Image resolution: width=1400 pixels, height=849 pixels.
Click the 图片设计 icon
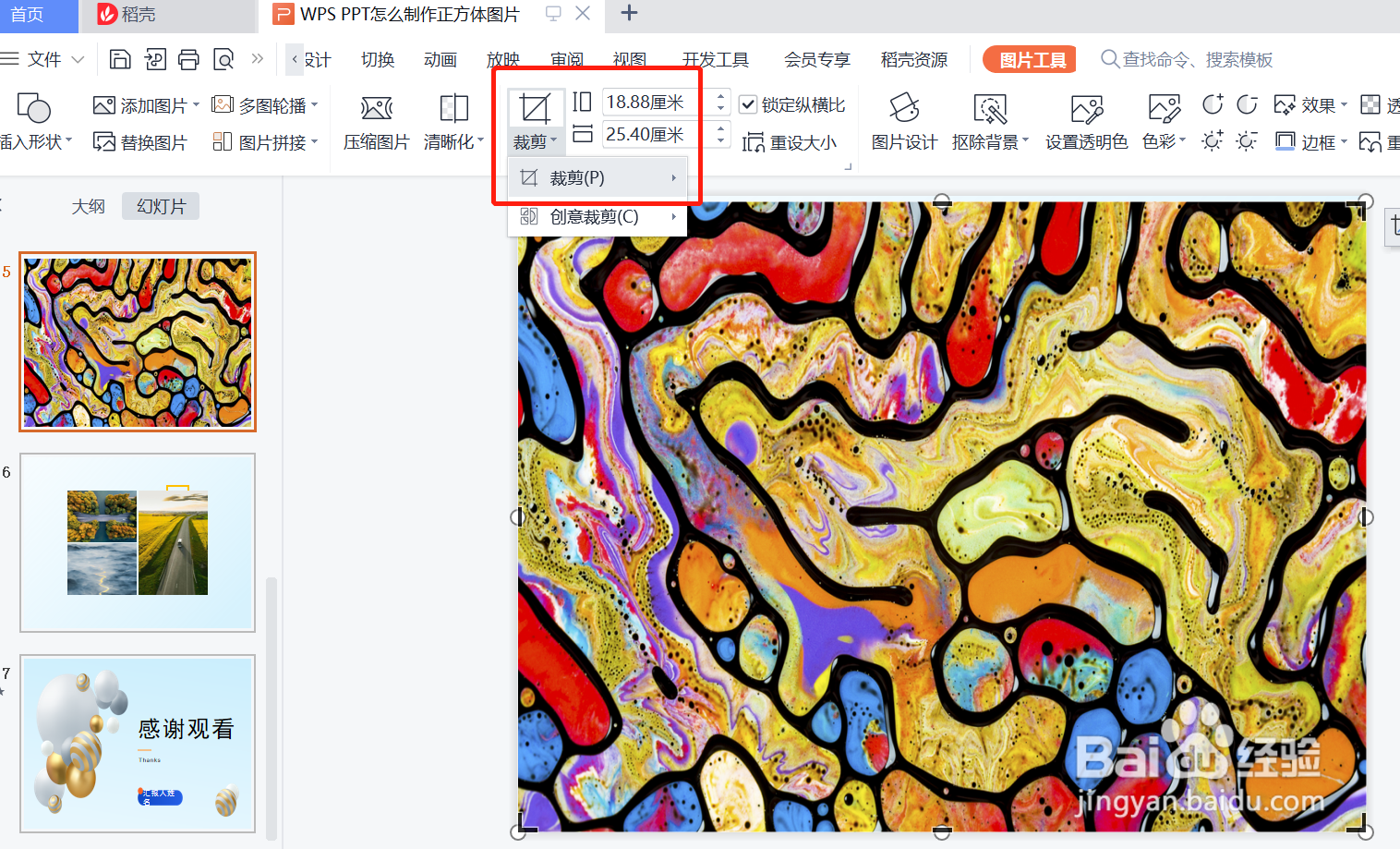pos(904,108)
